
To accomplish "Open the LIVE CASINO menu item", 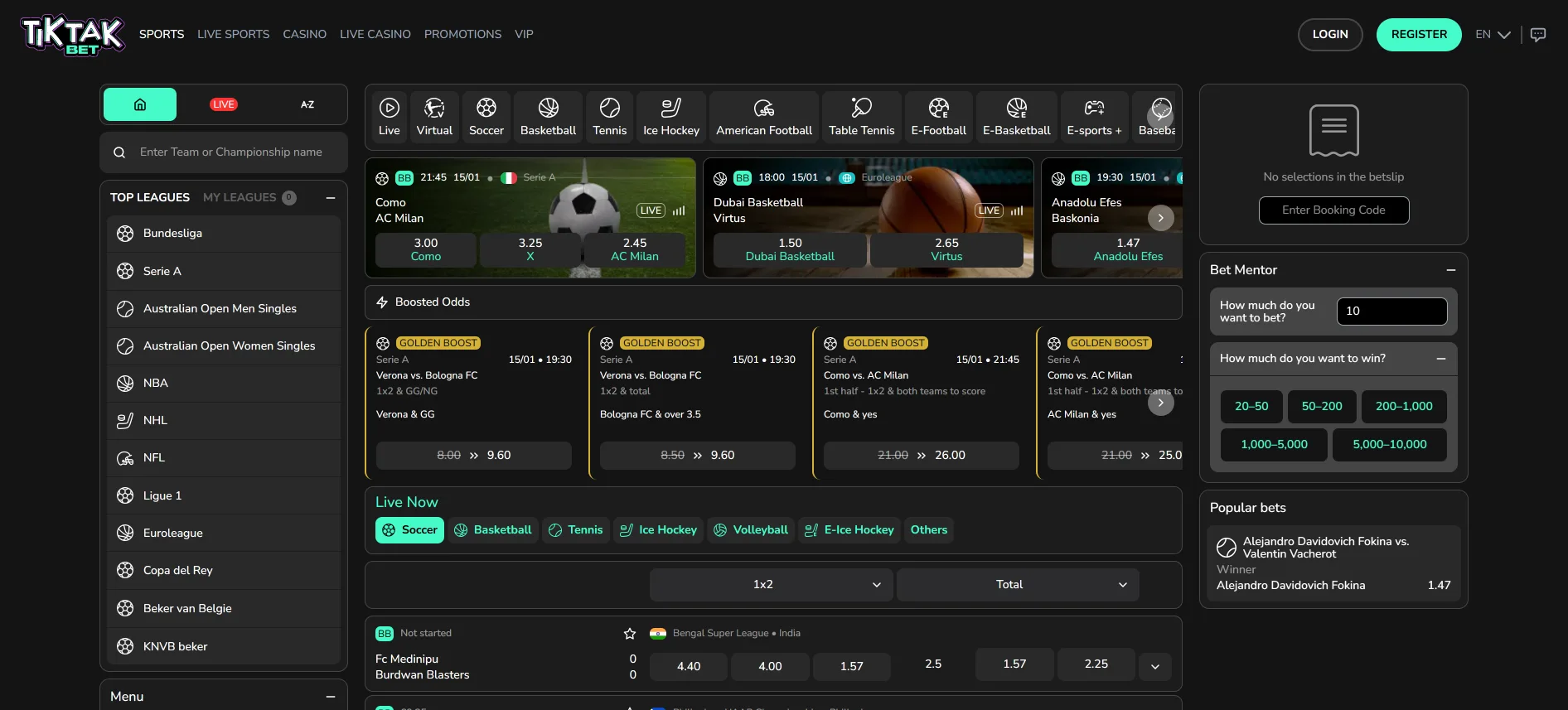I will [x=375, y=35].
